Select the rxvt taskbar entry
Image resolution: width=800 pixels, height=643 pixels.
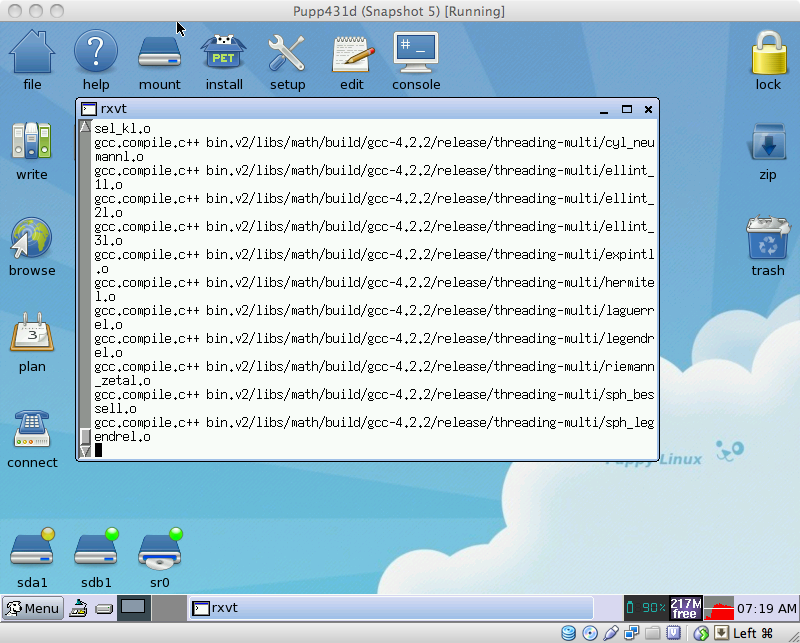click(x=390, y=608)
